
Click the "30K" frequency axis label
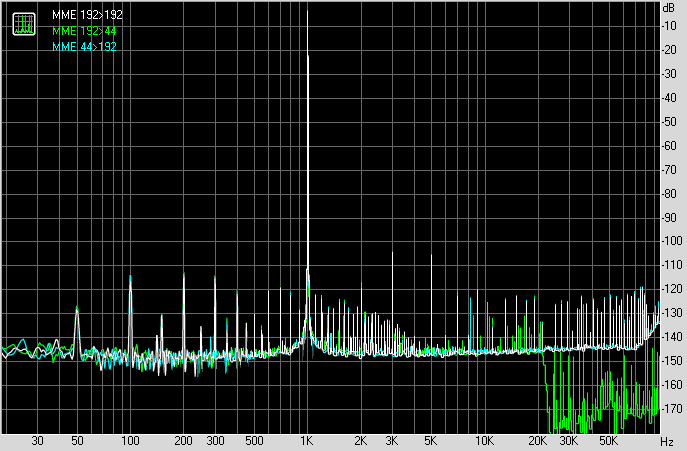click(569, 441)
